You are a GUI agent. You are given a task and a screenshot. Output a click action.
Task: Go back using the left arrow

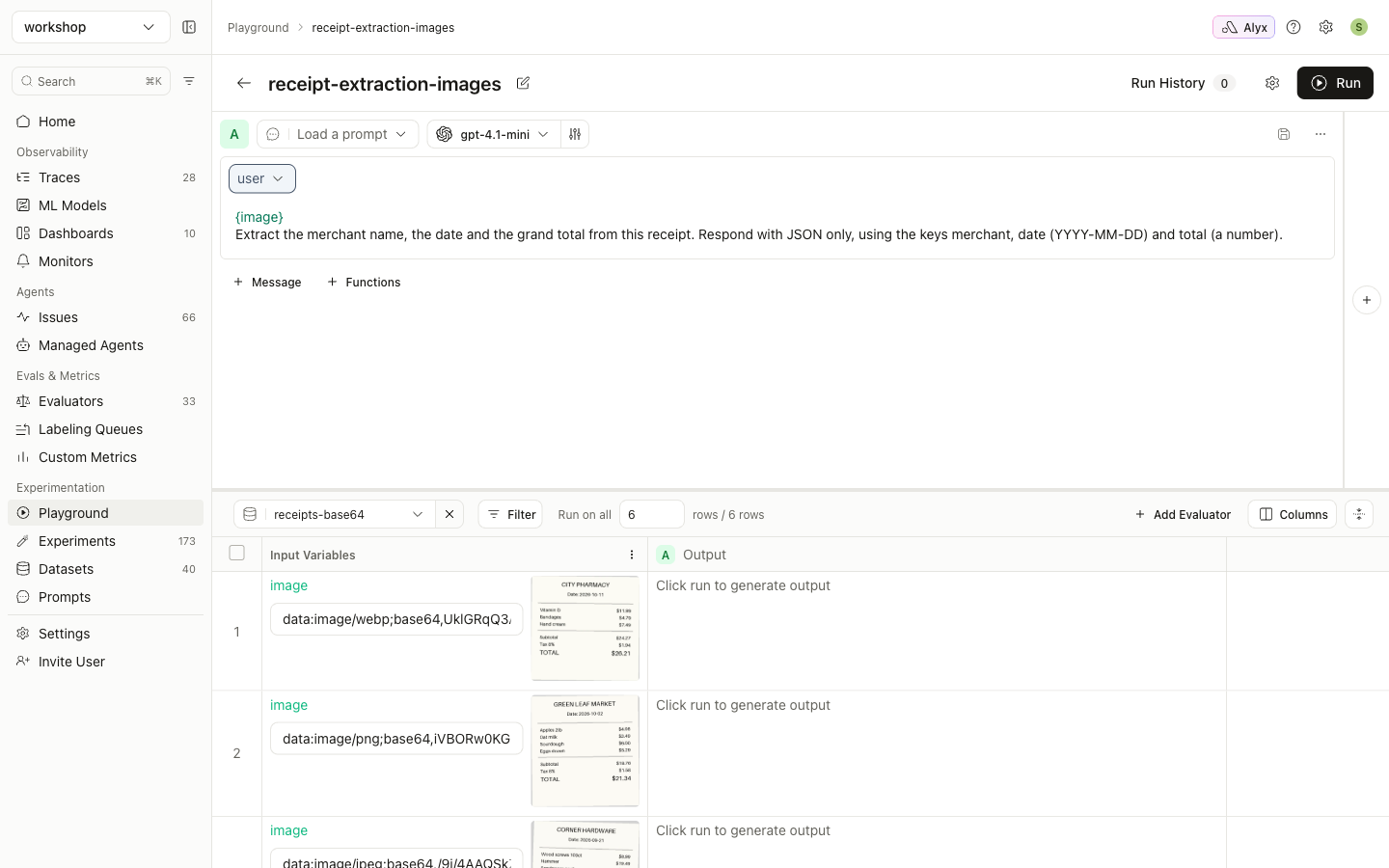click(x=244, y=83)
